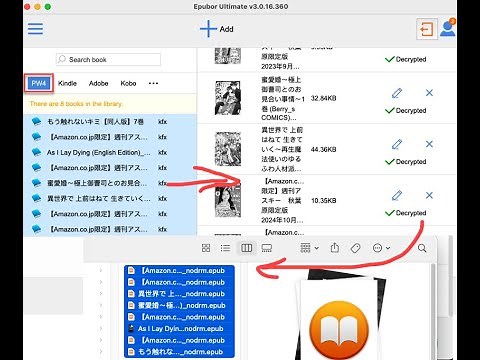The width and height of the screenshot is (480, 360).
Task: Edit metadata of 2024年10月 週刊アスキー book
Action: pyautogui.click(x=397, y=195)
